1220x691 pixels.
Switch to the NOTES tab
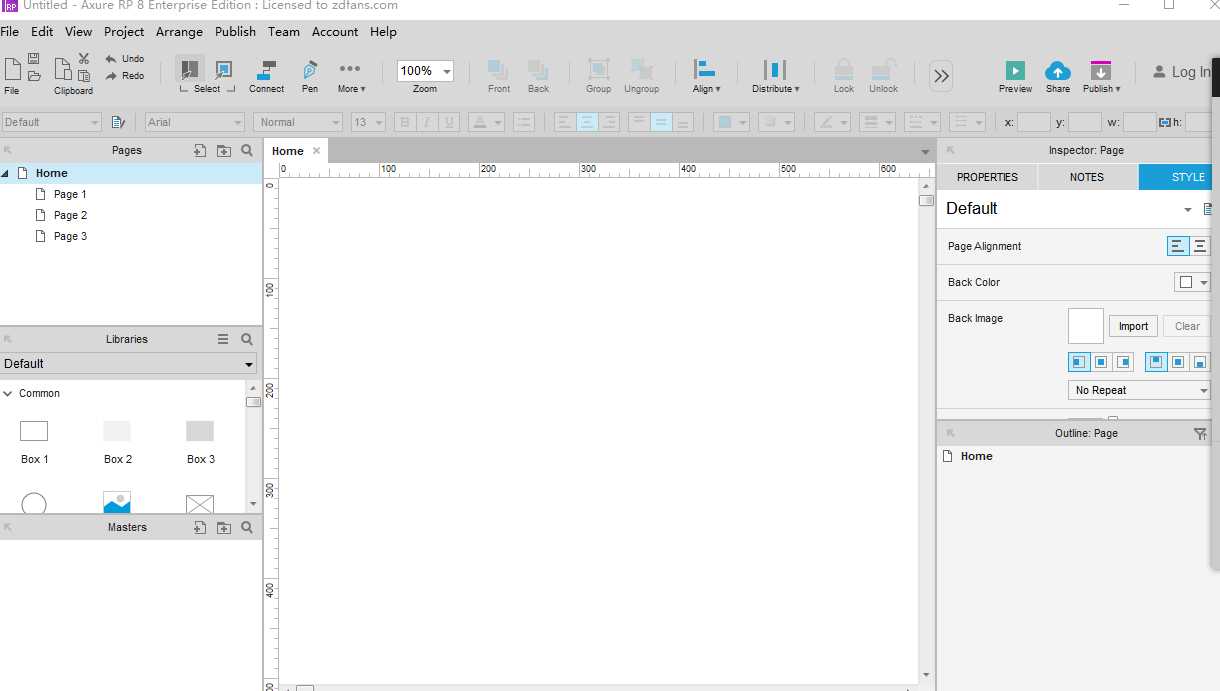1087,177
